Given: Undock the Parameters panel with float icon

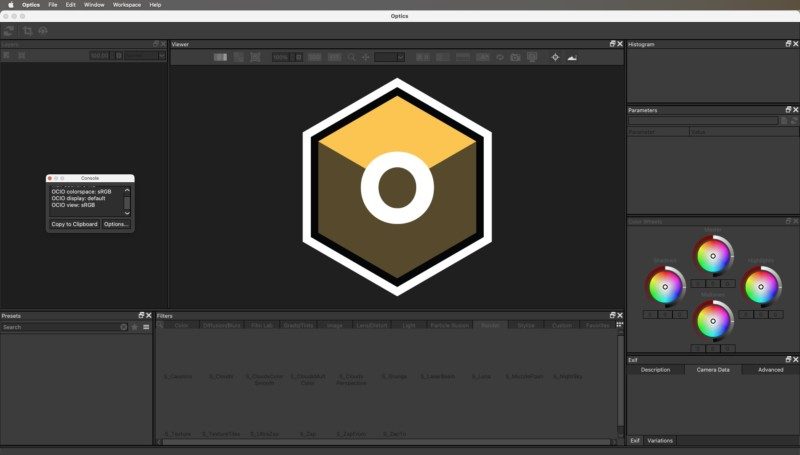Looking at the screenshot, I should (x=788, y=110).
